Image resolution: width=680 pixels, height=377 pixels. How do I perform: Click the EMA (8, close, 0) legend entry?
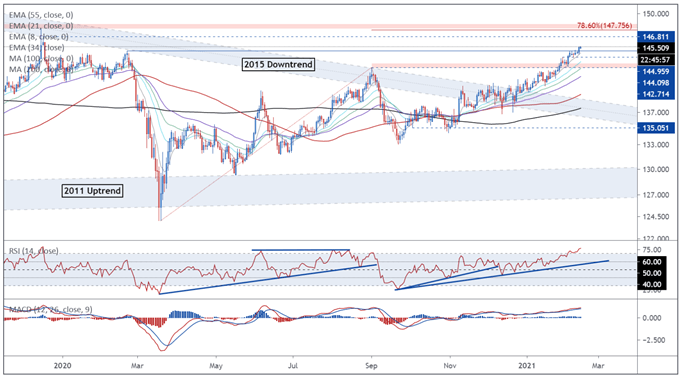pyautogui.click(x=39, y=37)
